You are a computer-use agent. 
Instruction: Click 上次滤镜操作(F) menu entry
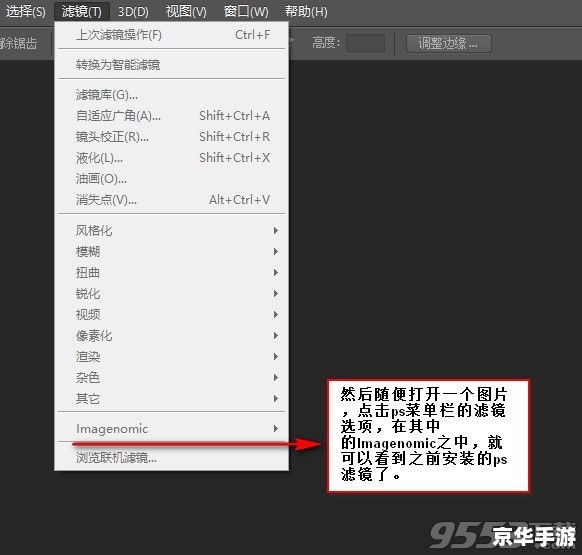tap(171, 35)
